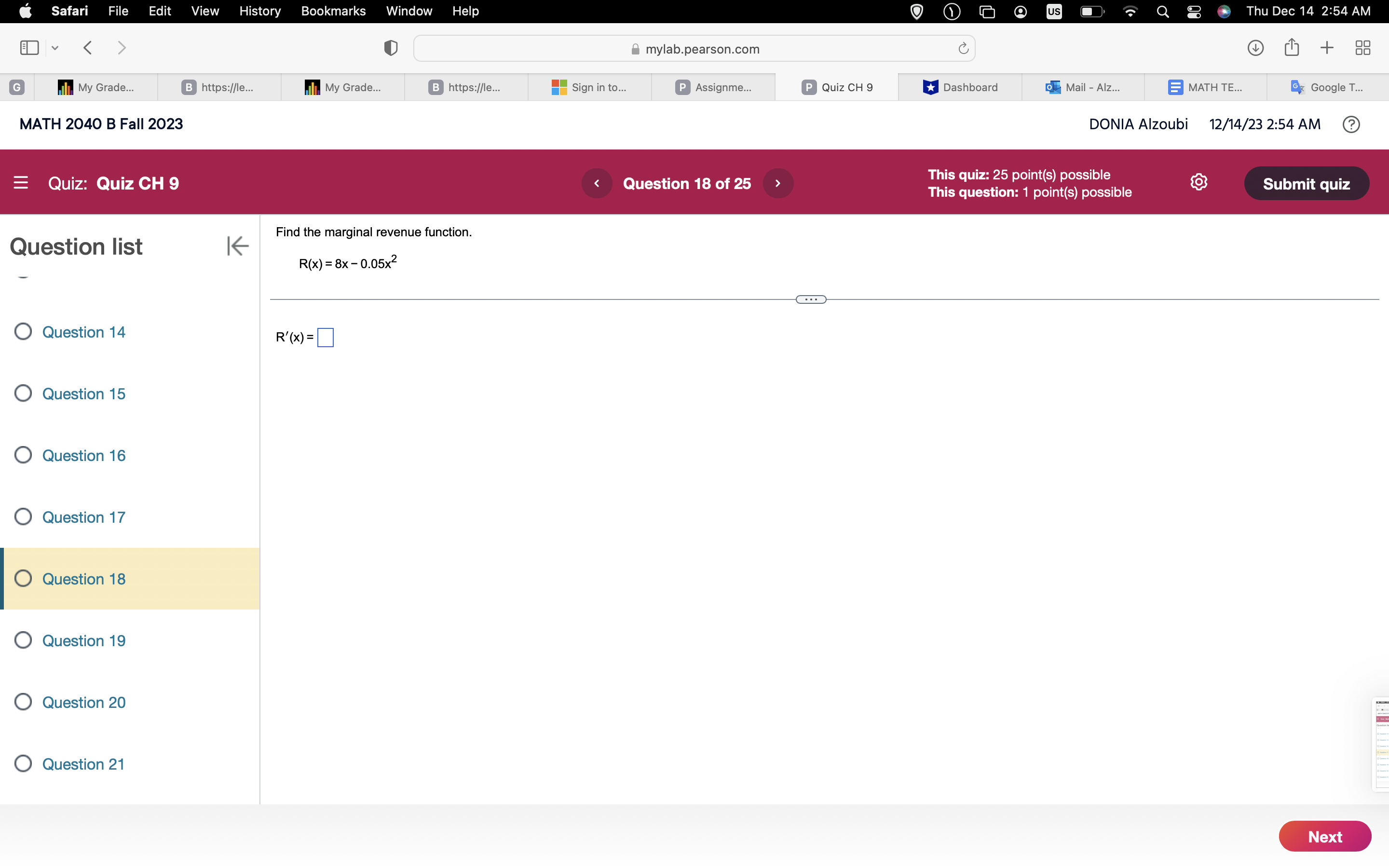Open the privacy shield icon
The width and height of the screenshot is (1389, 868).
click(390, 48)
